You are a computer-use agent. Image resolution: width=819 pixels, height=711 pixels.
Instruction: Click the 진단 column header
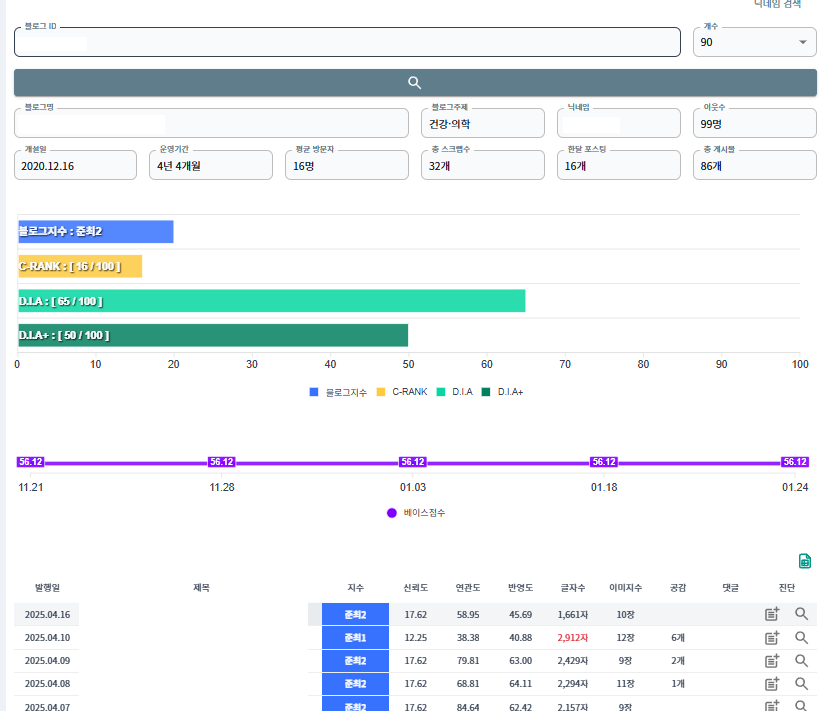787,588
